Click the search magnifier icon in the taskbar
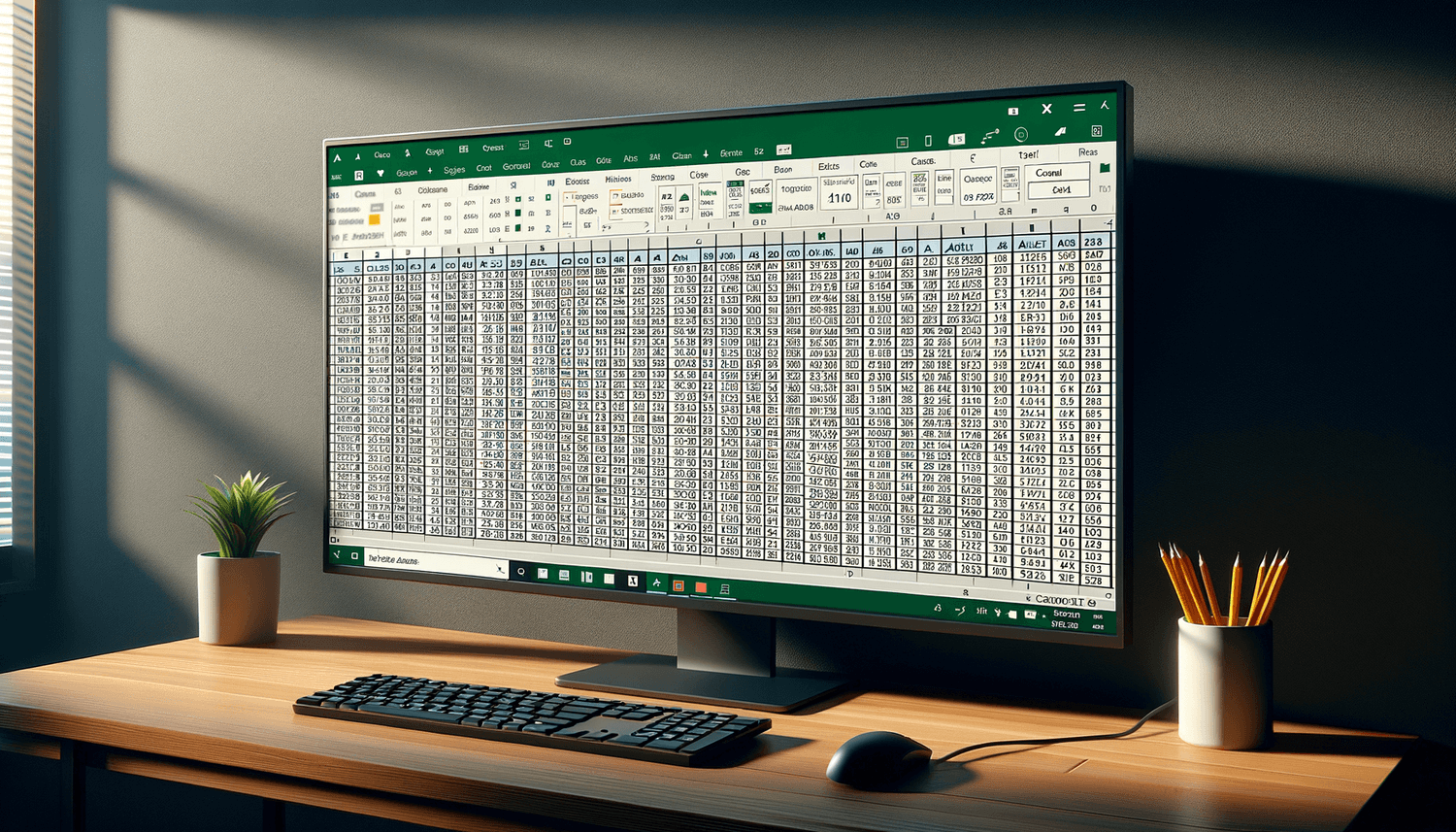Image resolution: width=1456 pixels, height=832 pixels. (x=520, y=572)
